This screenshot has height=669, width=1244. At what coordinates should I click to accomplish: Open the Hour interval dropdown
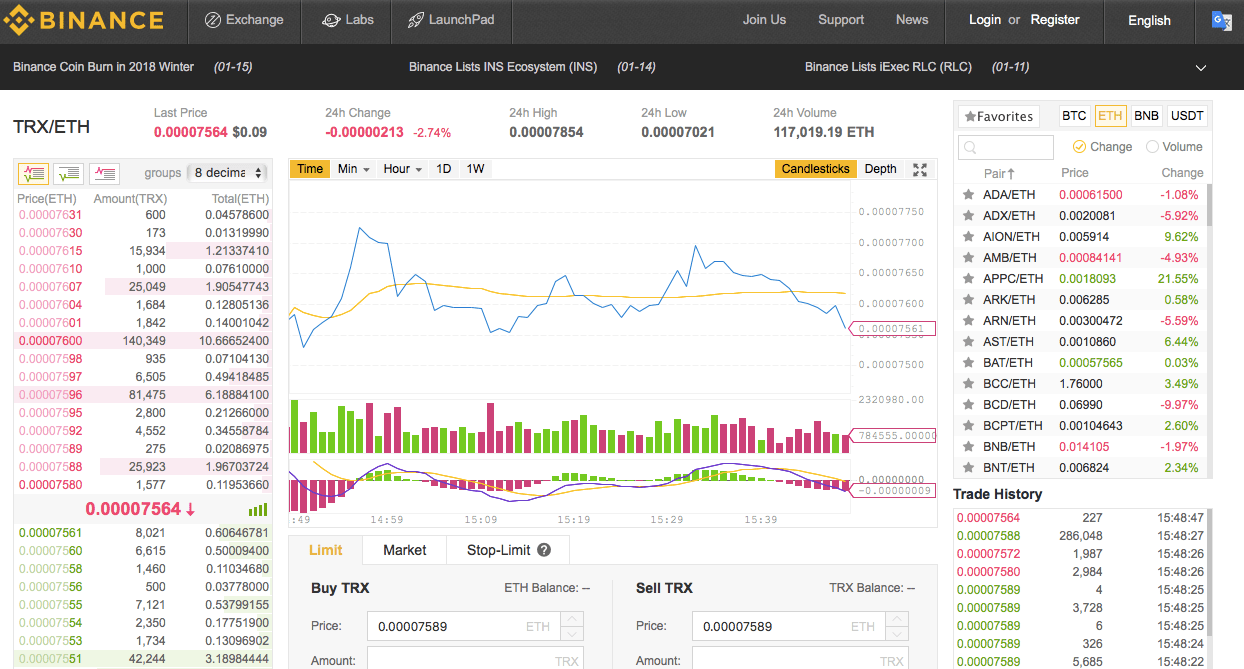(403, 169)
